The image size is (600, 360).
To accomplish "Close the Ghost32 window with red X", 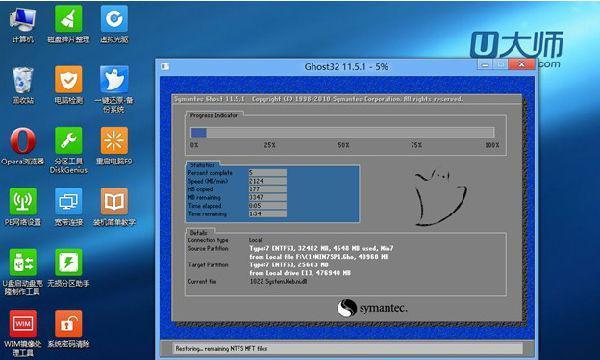I will pyautogui.click(x=521, y=65).
